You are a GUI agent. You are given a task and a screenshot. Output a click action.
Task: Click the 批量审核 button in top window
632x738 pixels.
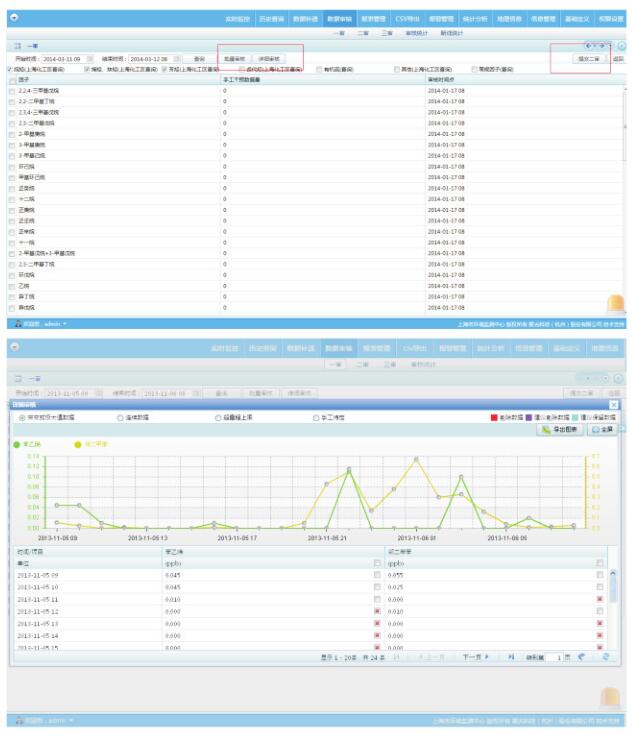234,59
